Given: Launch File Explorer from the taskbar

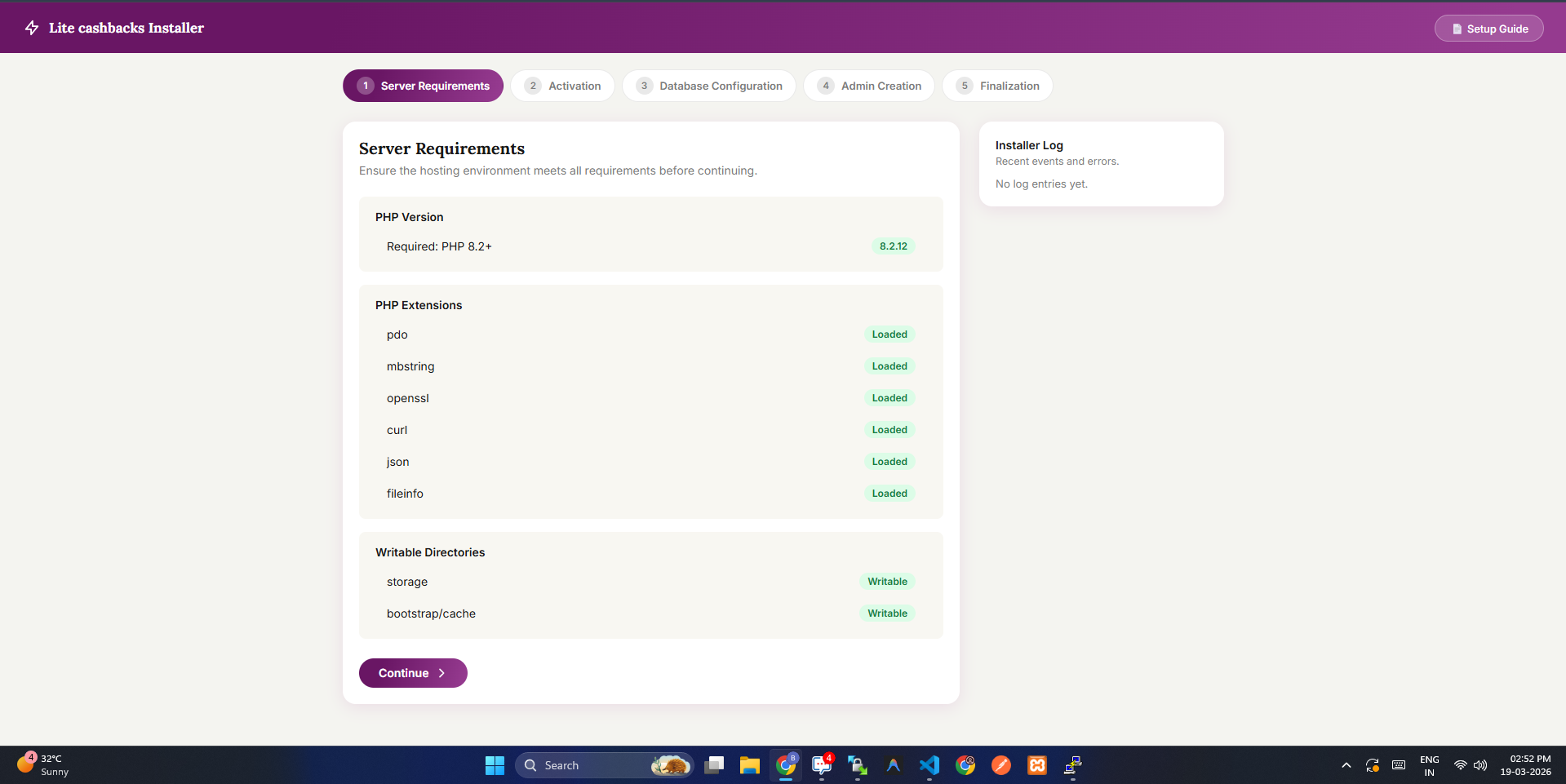Looking at the screenshot, I should tap(749, 765).
